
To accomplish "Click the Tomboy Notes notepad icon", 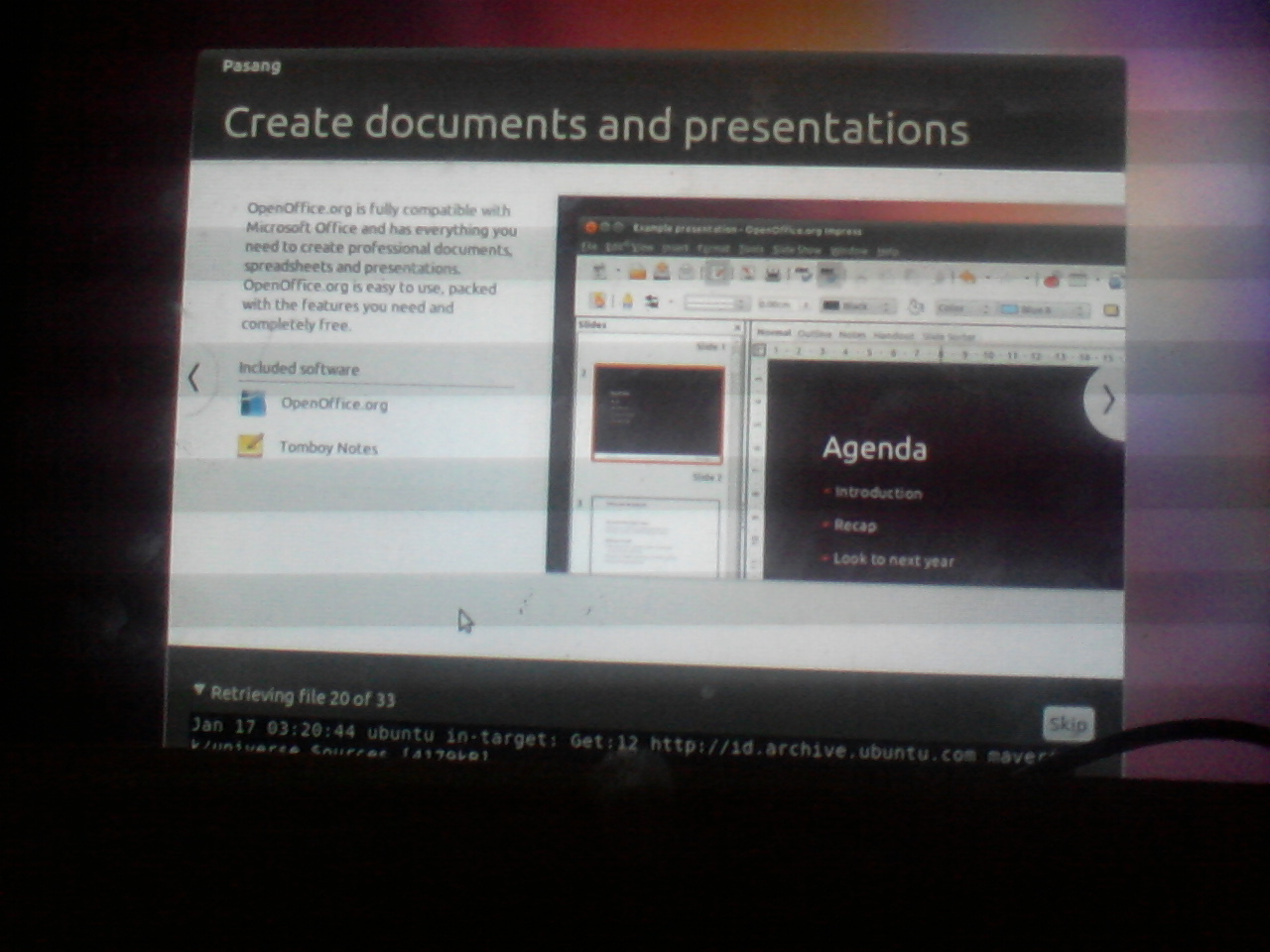I will click(x=251, y=445).
